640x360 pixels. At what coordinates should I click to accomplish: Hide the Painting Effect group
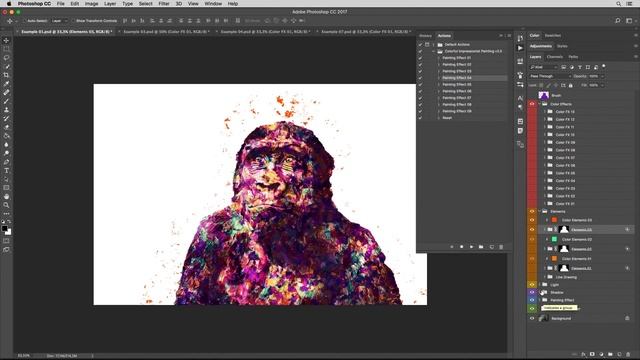[532, 300]
